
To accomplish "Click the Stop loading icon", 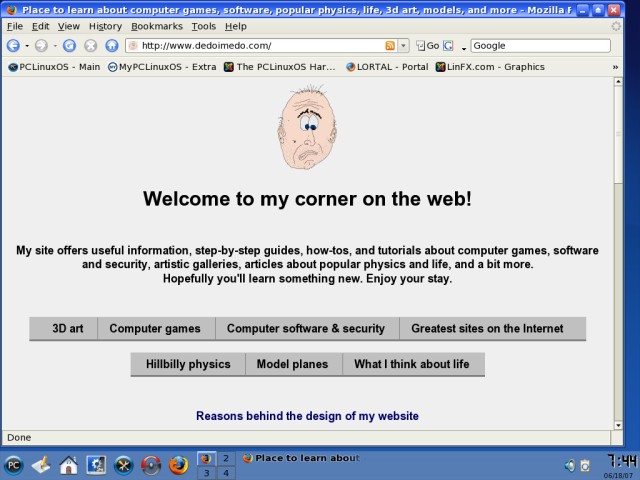I will [90, 46].
